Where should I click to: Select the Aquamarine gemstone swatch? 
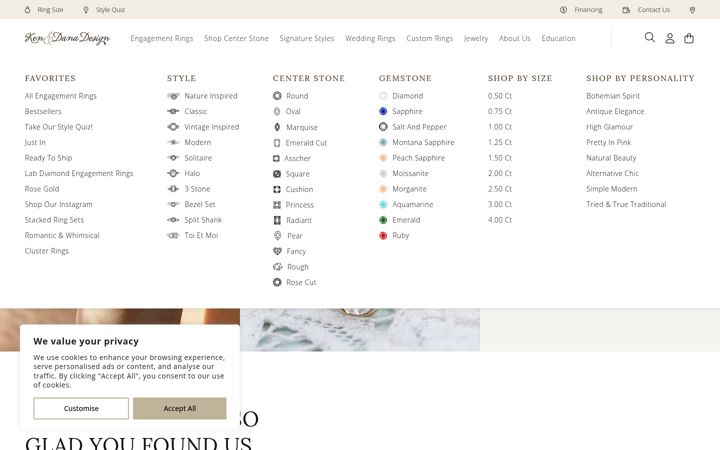383,204
